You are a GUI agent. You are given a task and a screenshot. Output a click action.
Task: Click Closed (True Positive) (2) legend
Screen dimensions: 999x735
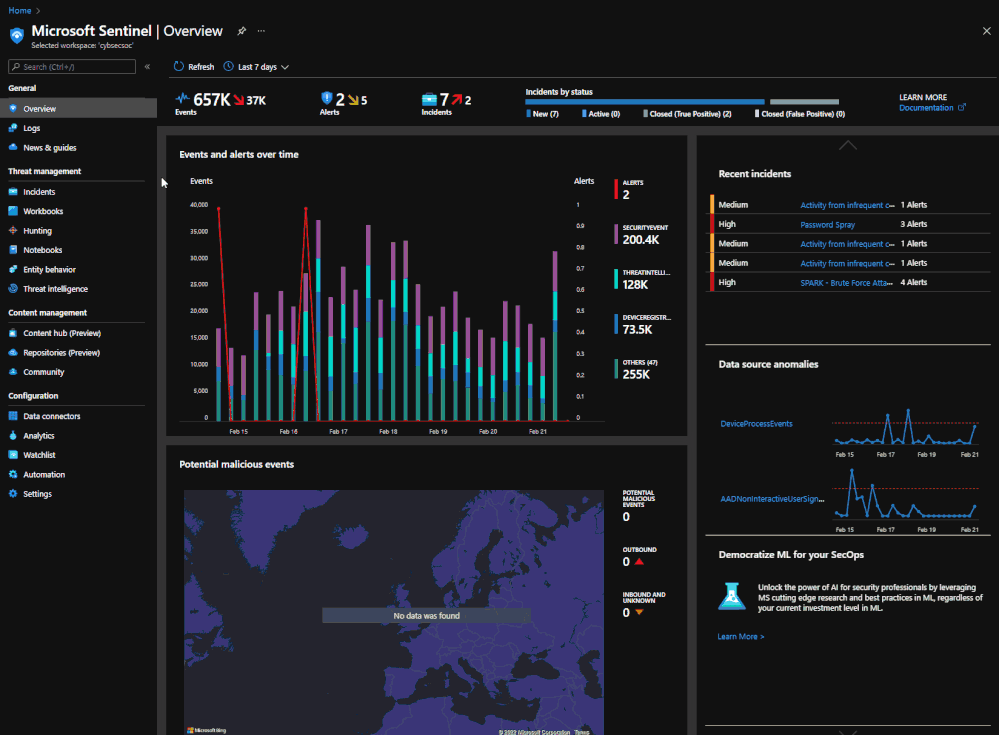[687, 114]
